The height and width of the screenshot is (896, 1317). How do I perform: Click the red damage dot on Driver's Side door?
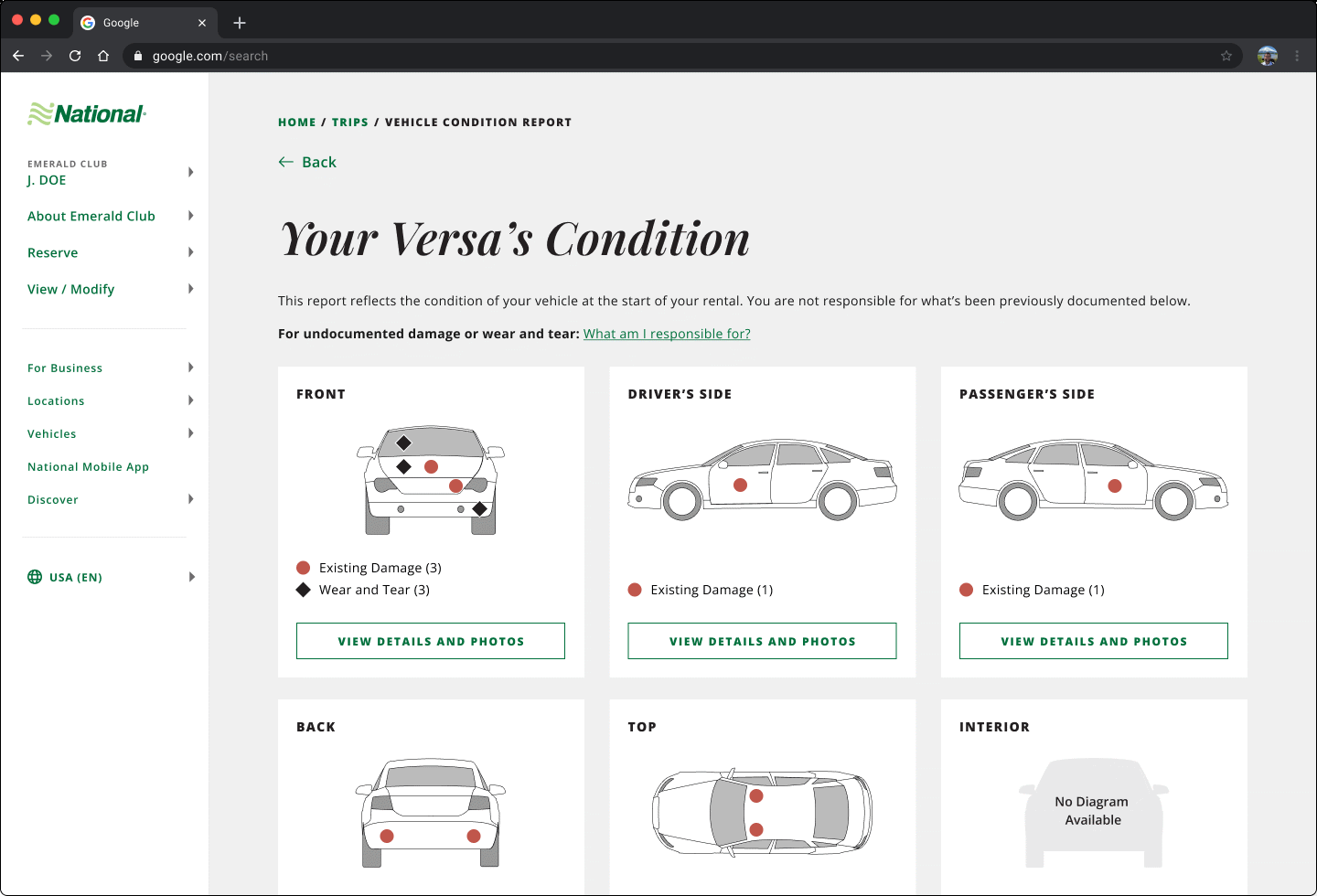741,485
